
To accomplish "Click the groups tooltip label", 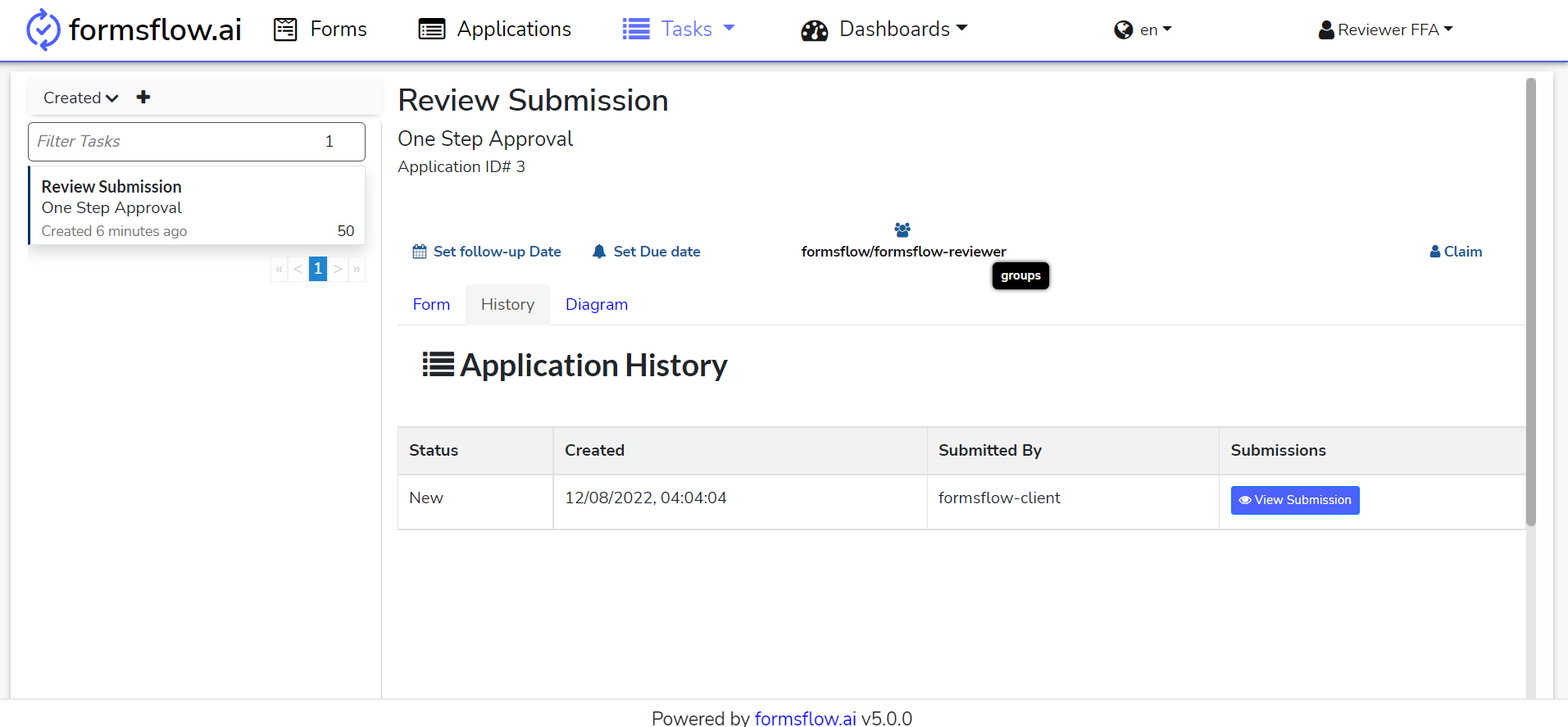I will tap(1020, 275).
